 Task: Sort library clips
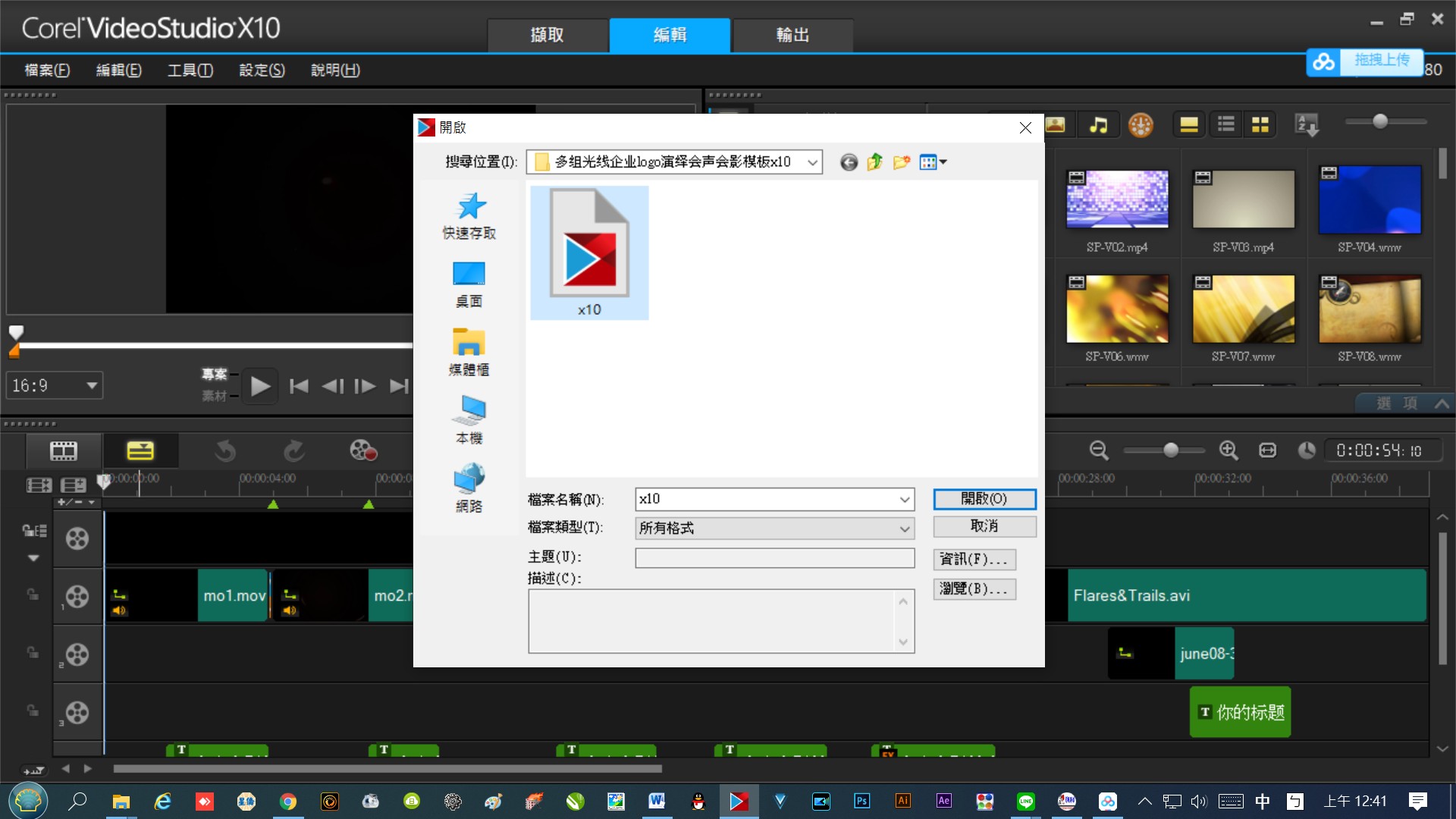(x=1307, y=125)
